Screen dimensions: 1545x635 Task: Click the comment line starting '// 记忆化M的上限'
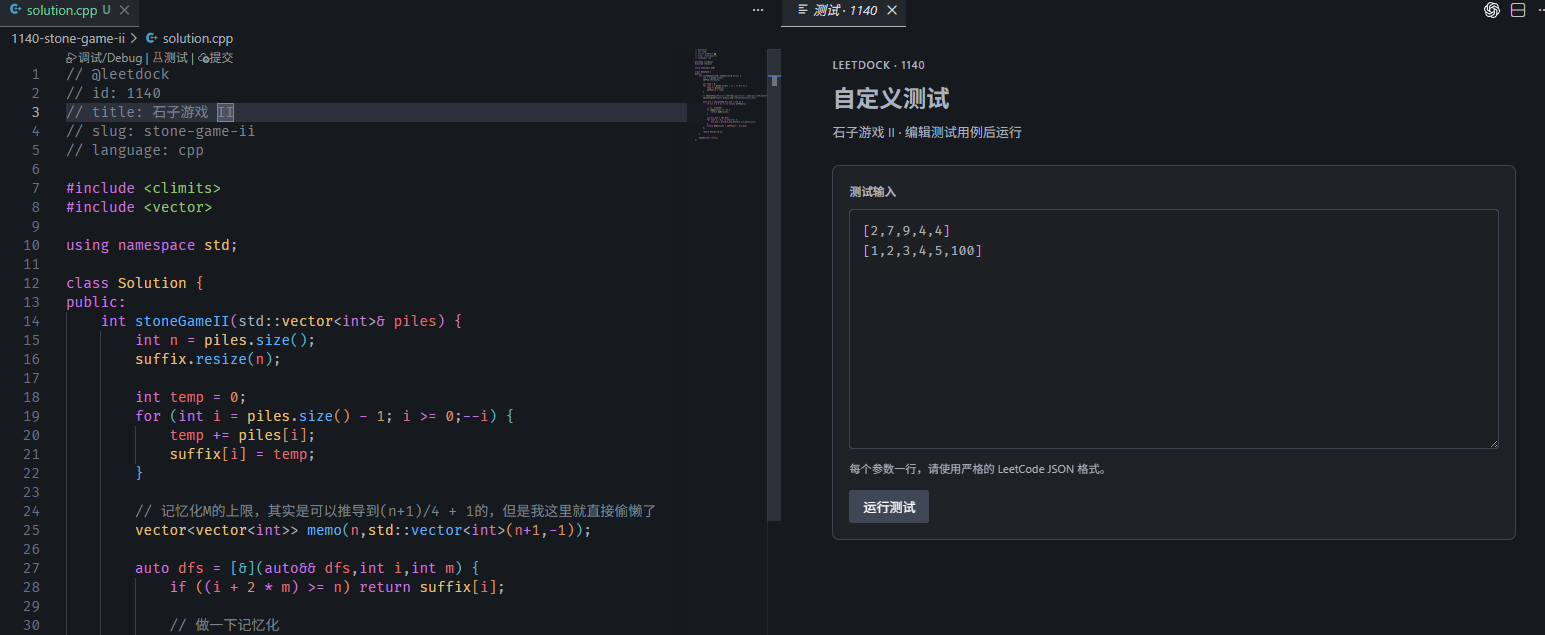click(396, 511)
